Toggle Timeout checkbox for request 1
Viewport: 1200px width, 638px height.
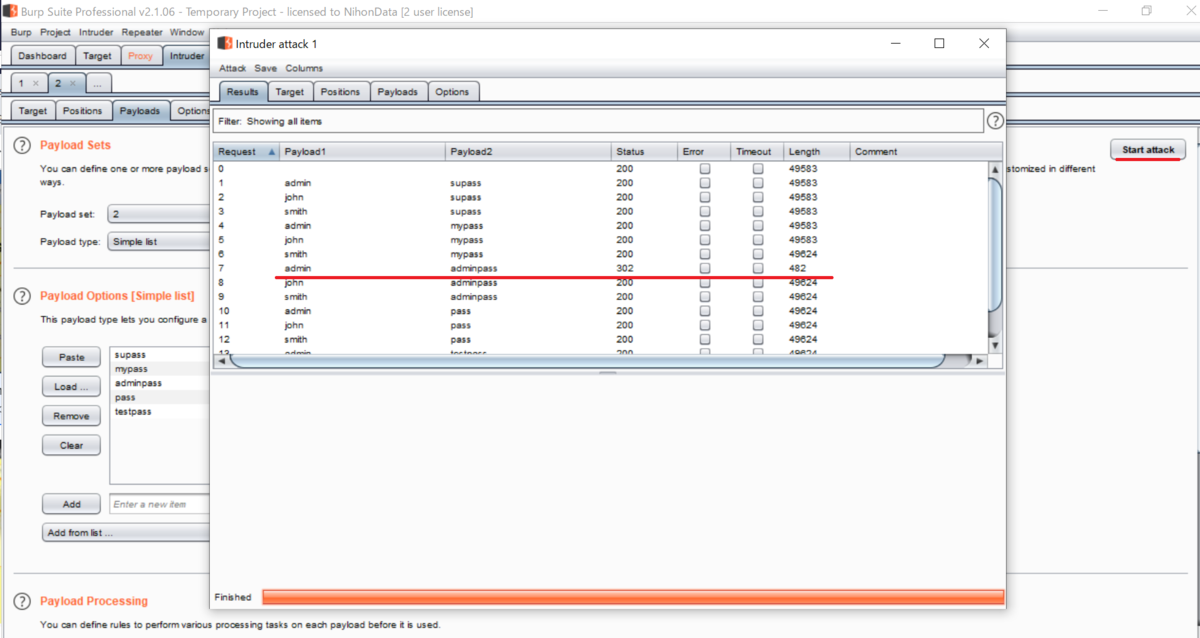(x=758, y=183)
